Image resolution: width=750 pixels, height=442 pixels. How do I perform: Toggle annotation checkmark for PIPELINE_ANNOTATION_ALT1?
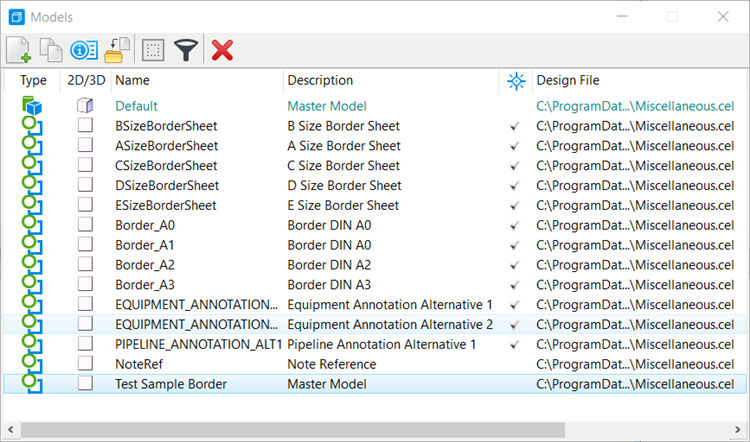pyautogui.click(x=515, y=344)
